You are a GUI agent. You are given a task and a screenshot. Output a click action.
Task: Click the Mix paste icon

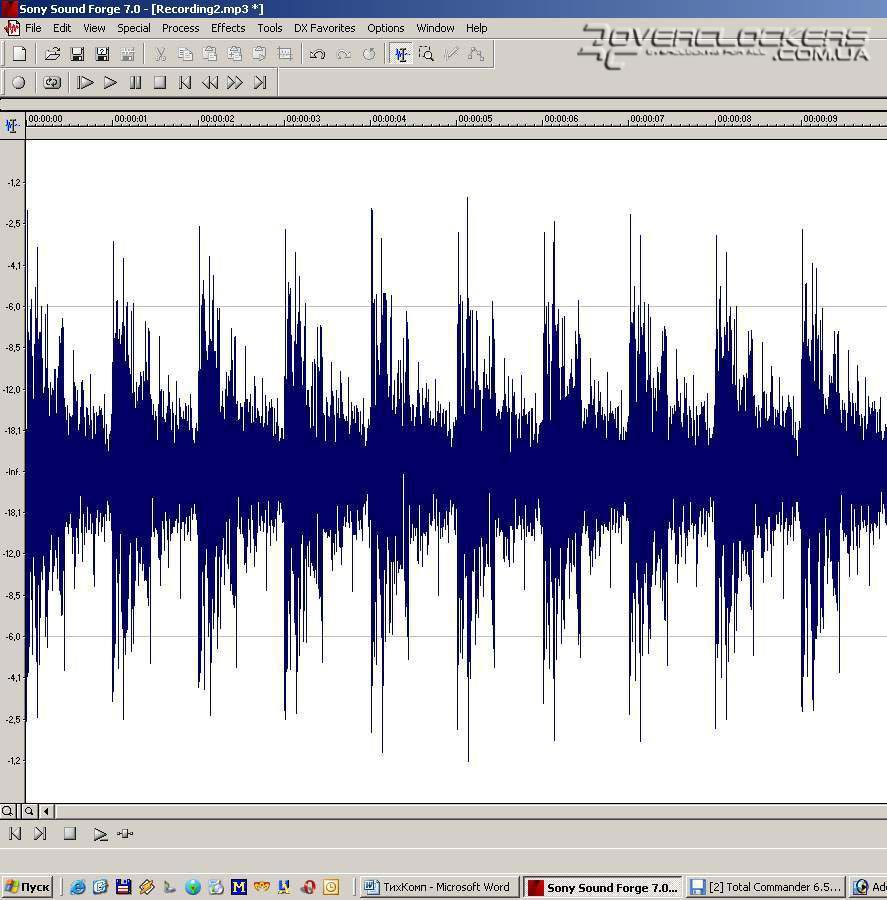234,54
